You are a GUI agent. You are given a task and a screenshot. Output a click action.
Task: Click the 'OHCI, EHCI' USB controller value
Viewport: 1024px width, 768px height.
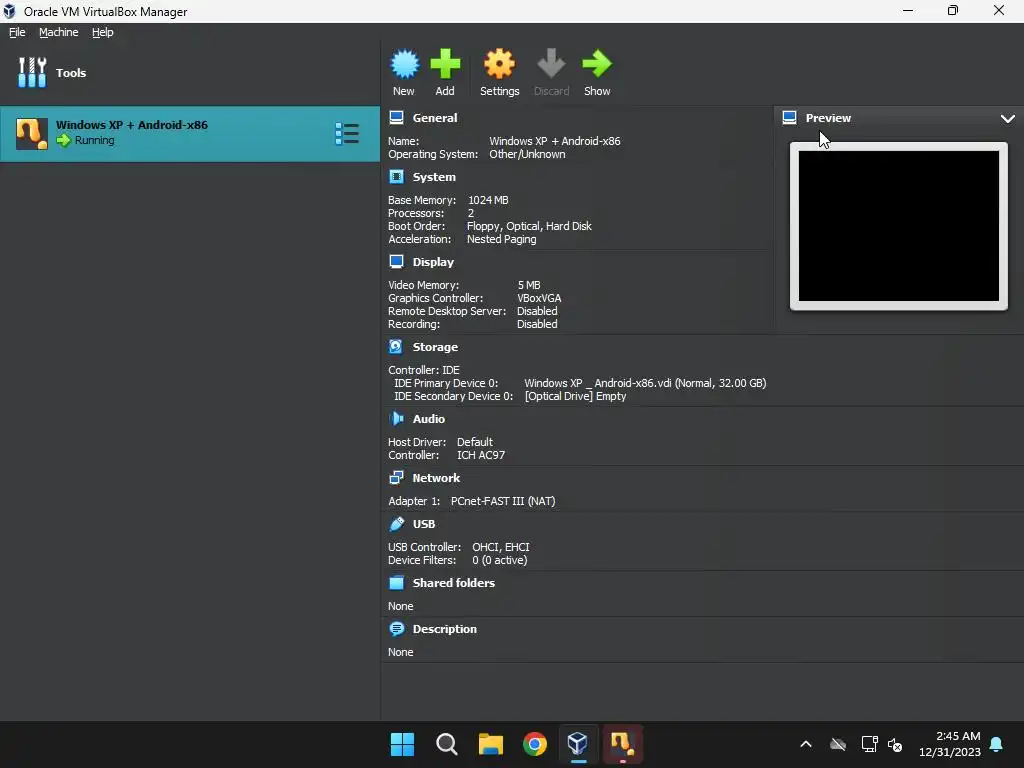[x=501, y=547]
